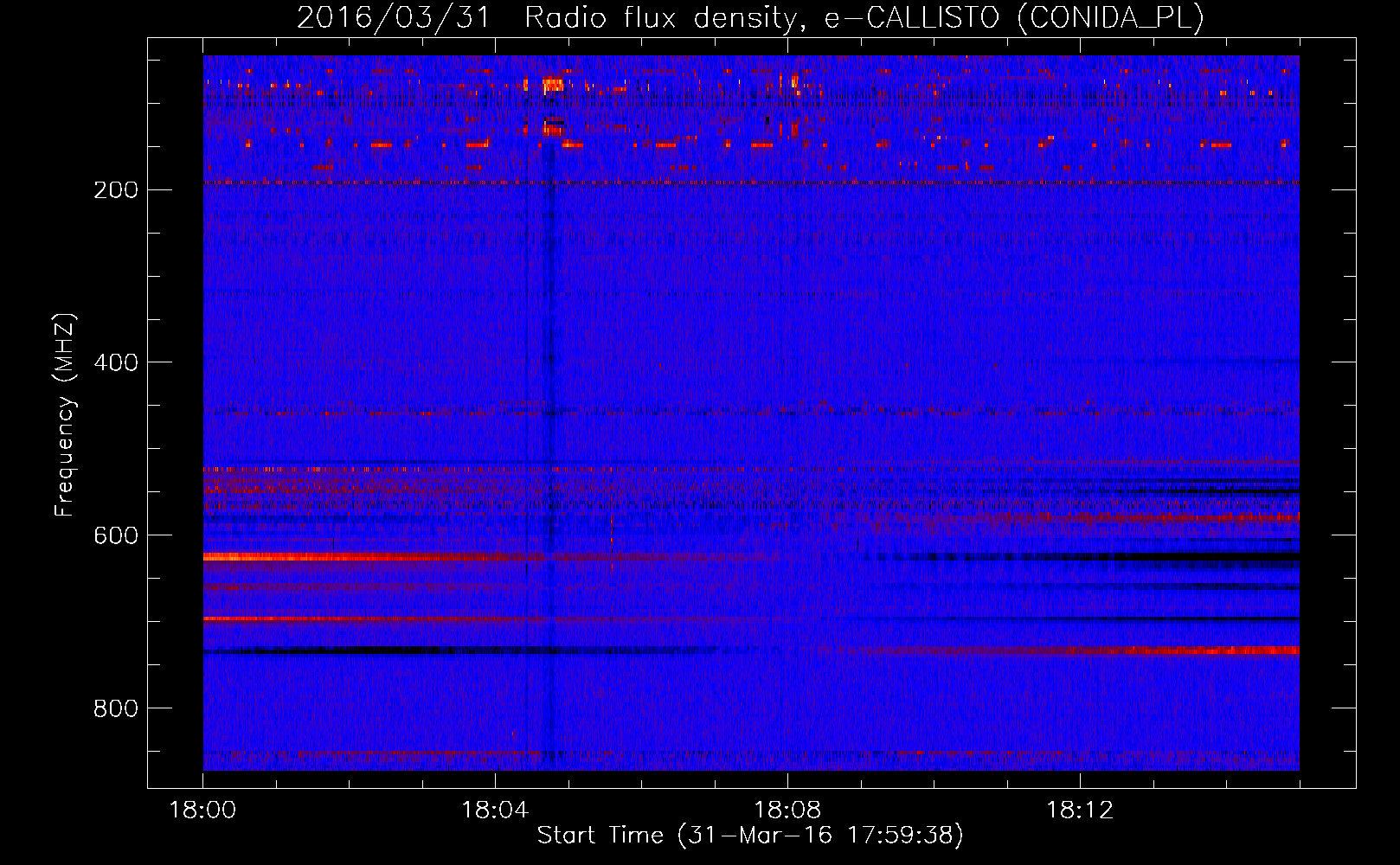The height and width of the screenshot is (865, 1400).
Task: Click the "Start Time (31-Mar-16 17:59:38)" label
Action: click(750, 836)
